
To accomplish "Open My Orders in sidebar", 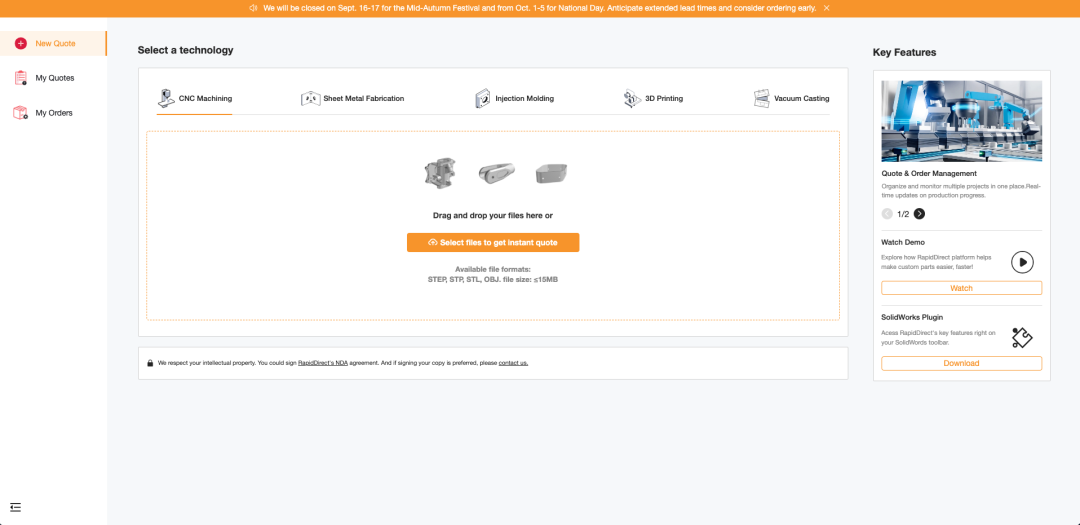I will pyautogui.click(x=54, y=112).
